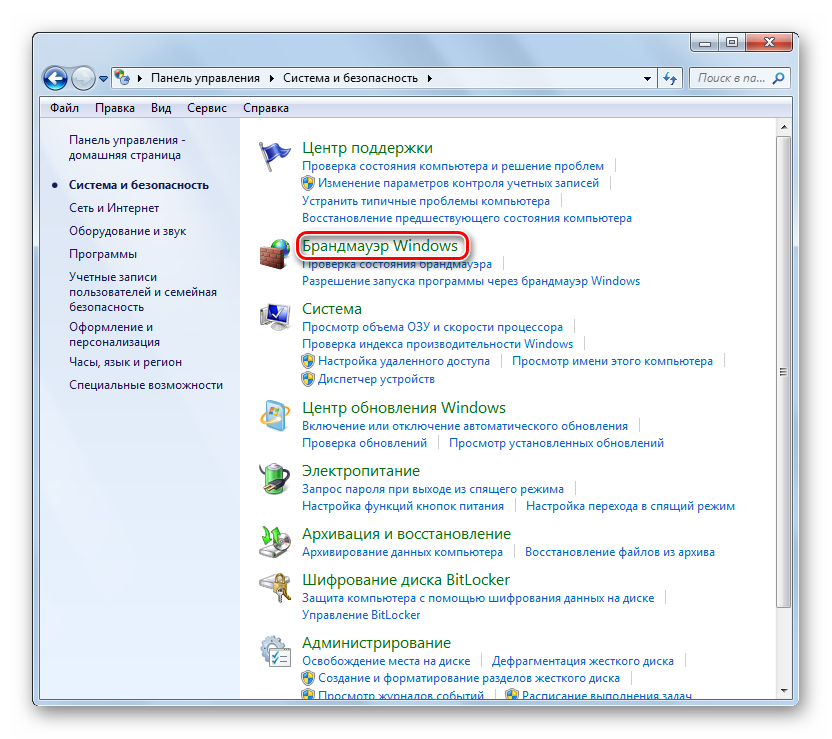
Task: Open the Брандмауэр Windows link
Action: (x=380, y=246)
